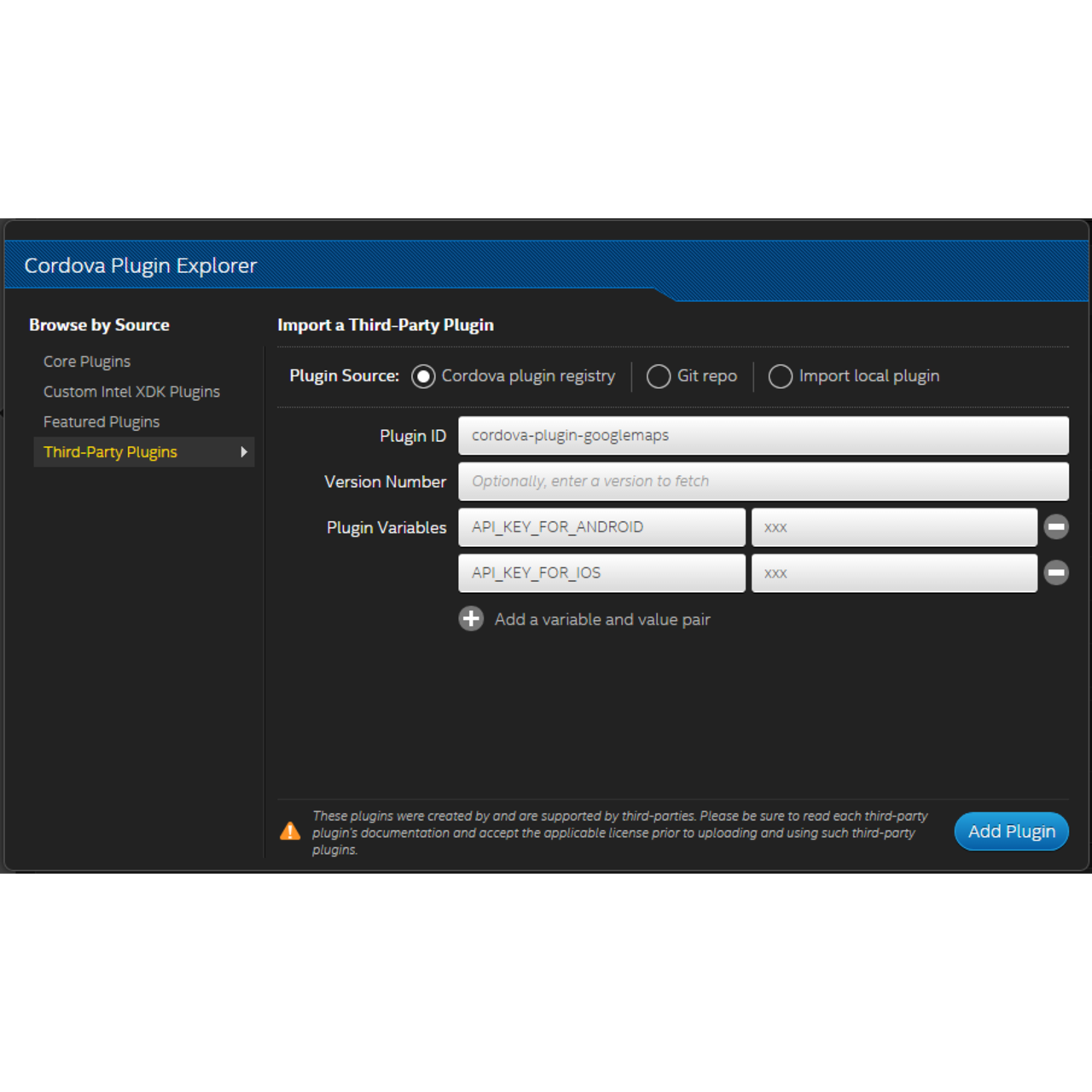This screenshot has height=1092, width=1092.
Task: Select Third-Party Plugins sidebar item
Action: click(x=144, y=452)
